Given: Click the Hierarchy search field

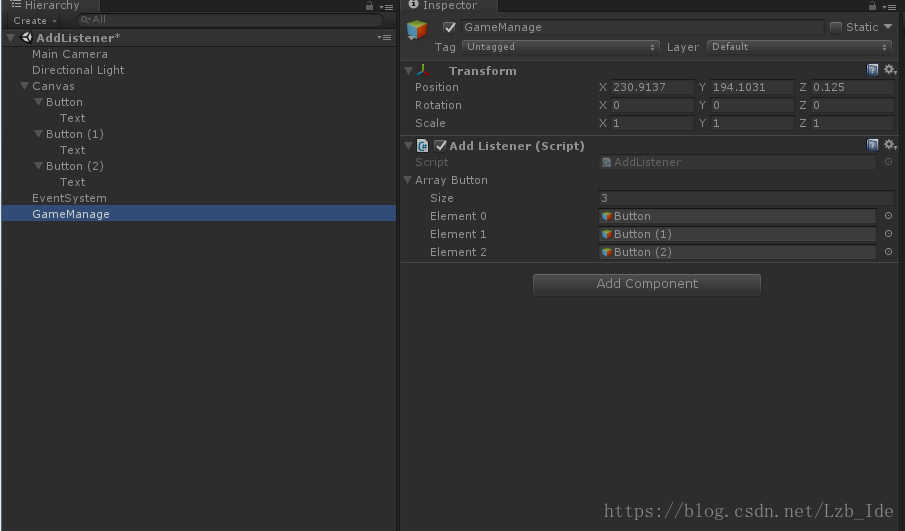Looking at the screenshot, I should [x=230, y=20].
